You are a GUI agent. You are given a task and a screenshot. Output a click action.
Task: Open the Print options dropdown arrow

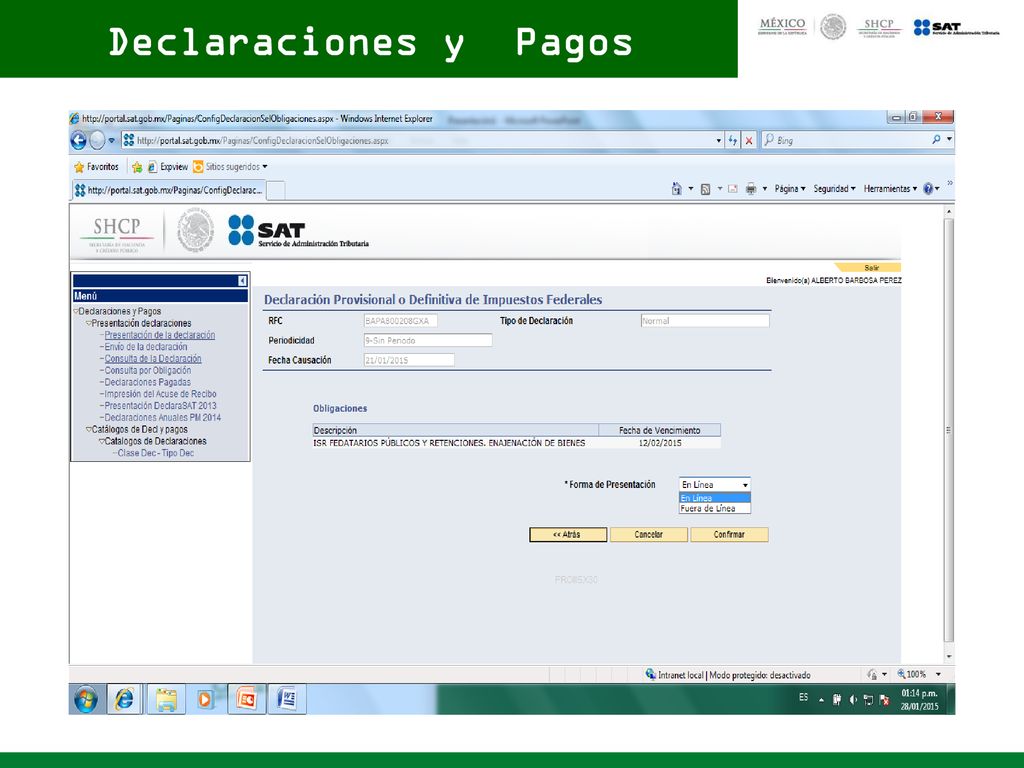click(x=765, y=189)
